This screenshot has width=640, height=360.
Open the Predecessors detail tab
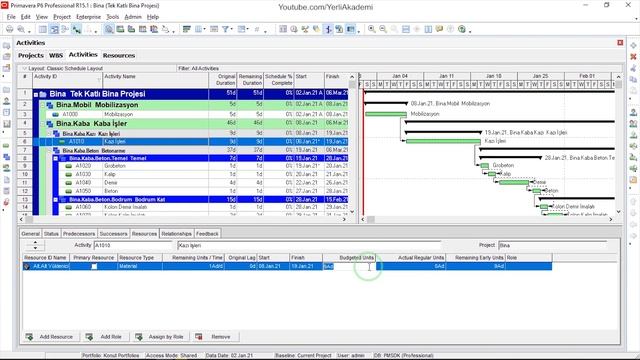click(79, 233)
